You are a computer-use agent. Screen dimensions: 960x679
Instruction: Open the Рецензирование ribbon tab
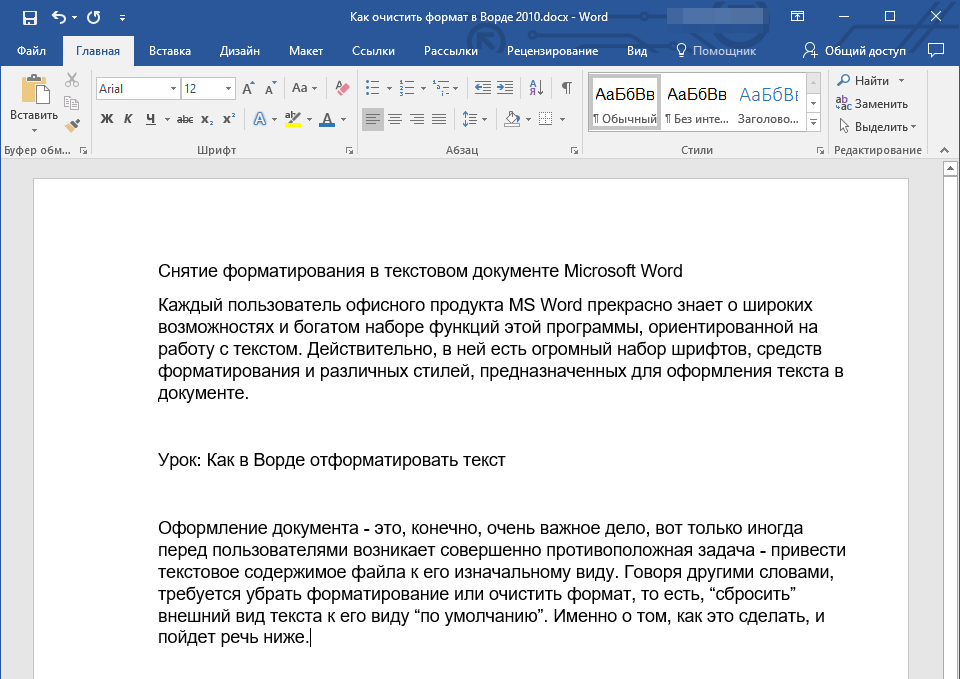click(552, 51)
